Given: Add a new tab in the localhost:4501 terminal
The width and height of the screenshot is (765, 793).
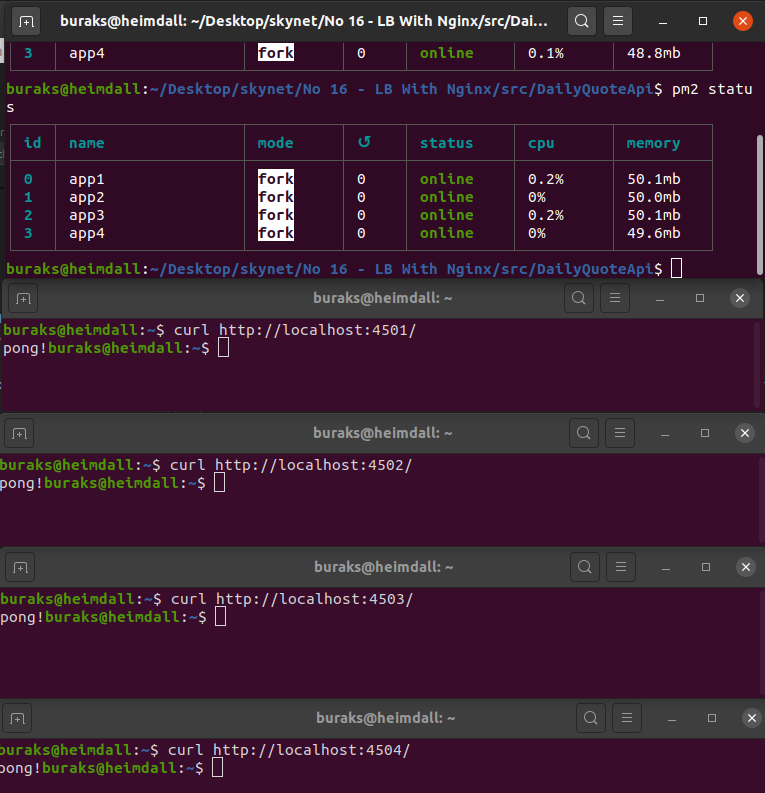Looking at the screenshot, I should point(24,298).
